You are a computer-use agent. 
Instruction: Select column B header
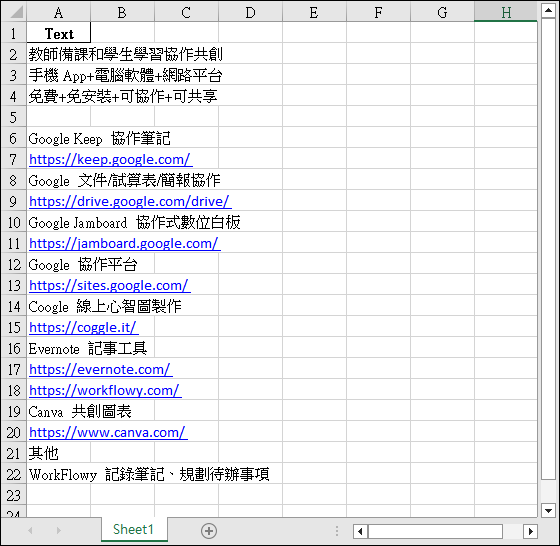click(x=122, y=12)
